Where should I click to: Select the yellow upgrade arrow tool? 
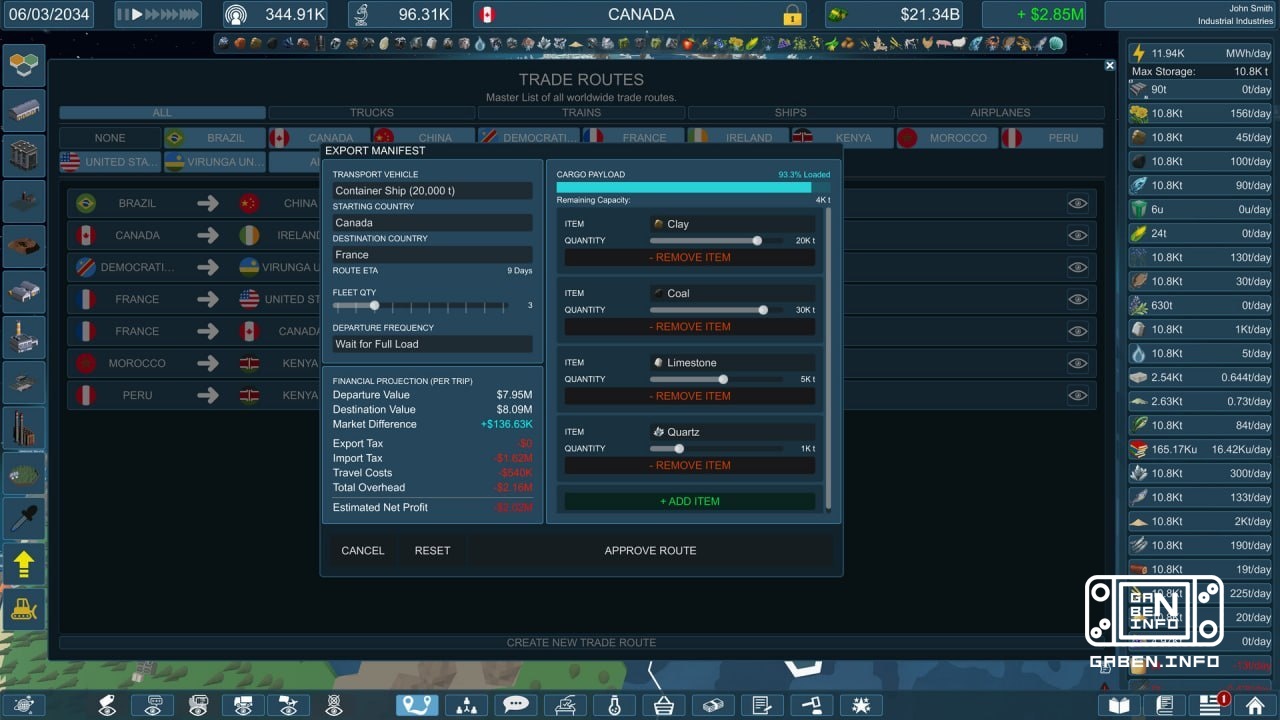[x=24, y=564]
